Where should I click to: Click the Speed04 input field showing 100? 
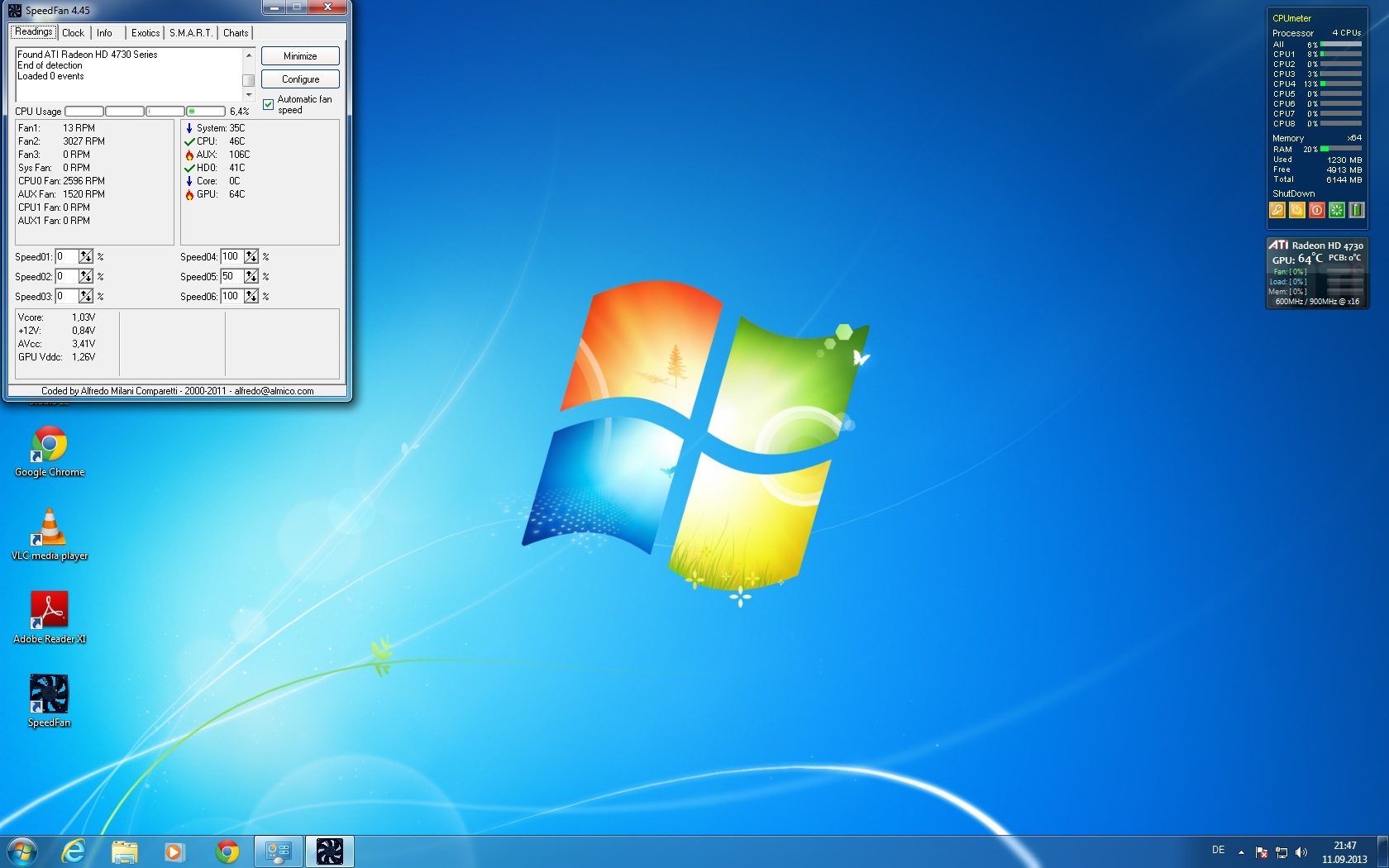point(232,256)
